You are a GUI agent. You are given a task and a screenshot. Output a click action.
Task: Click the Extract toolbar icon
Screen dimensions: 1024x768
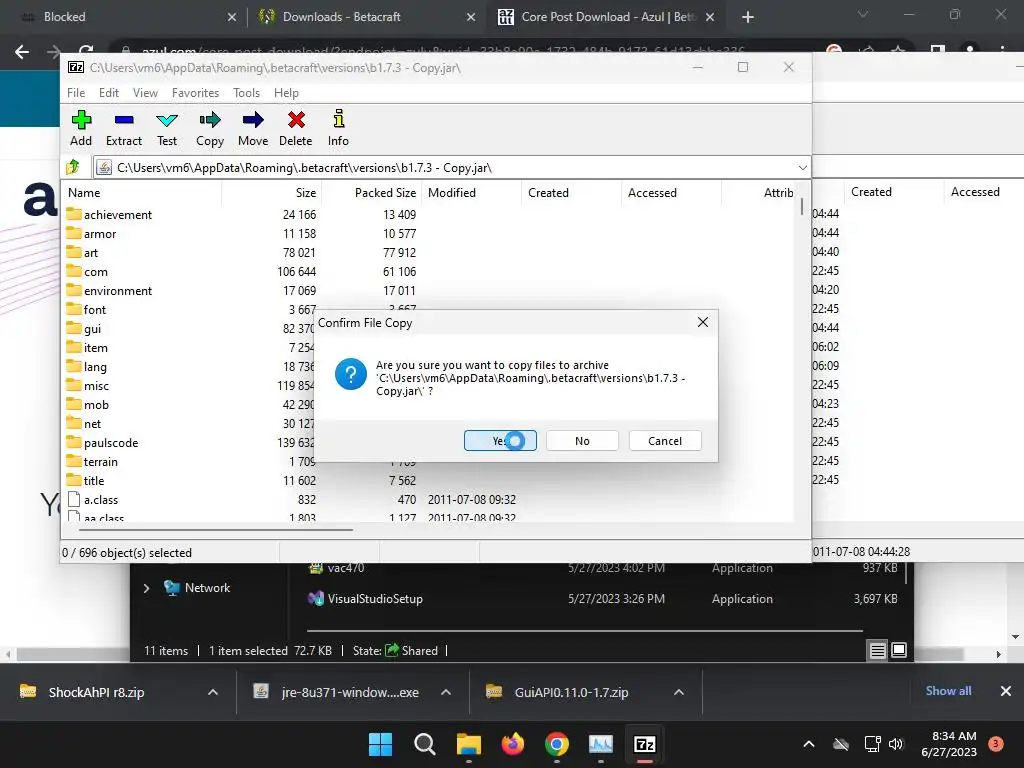click(123, 128)
